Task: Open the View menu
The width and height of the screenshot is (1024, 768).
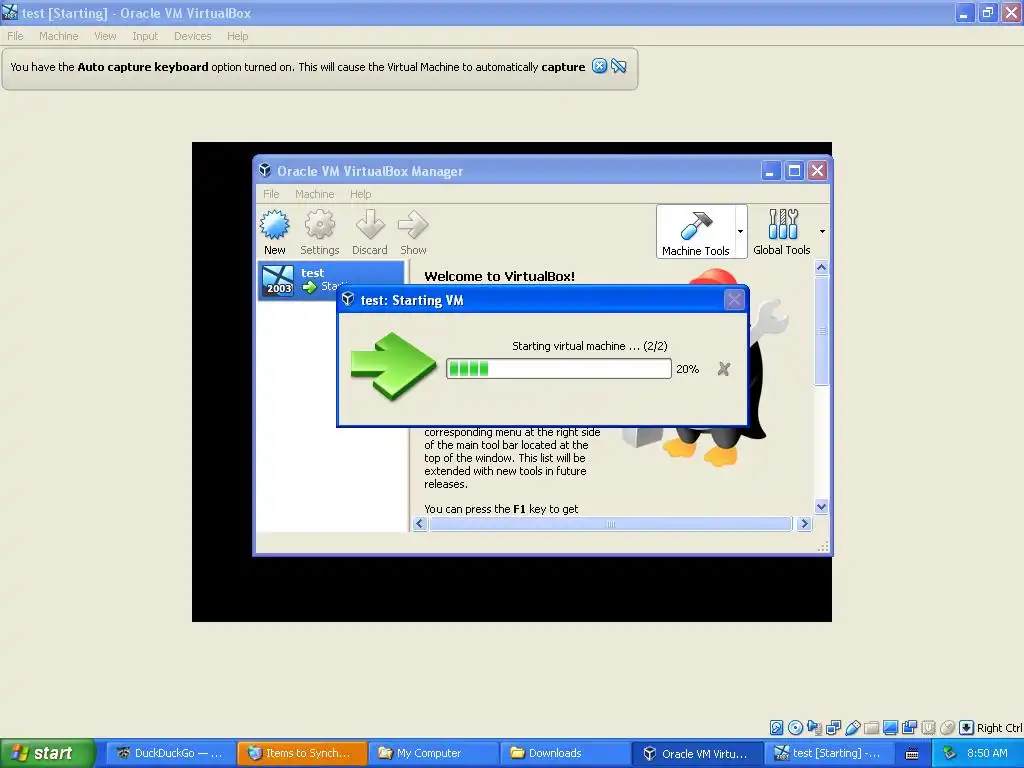Action: (x=104, y=36)
